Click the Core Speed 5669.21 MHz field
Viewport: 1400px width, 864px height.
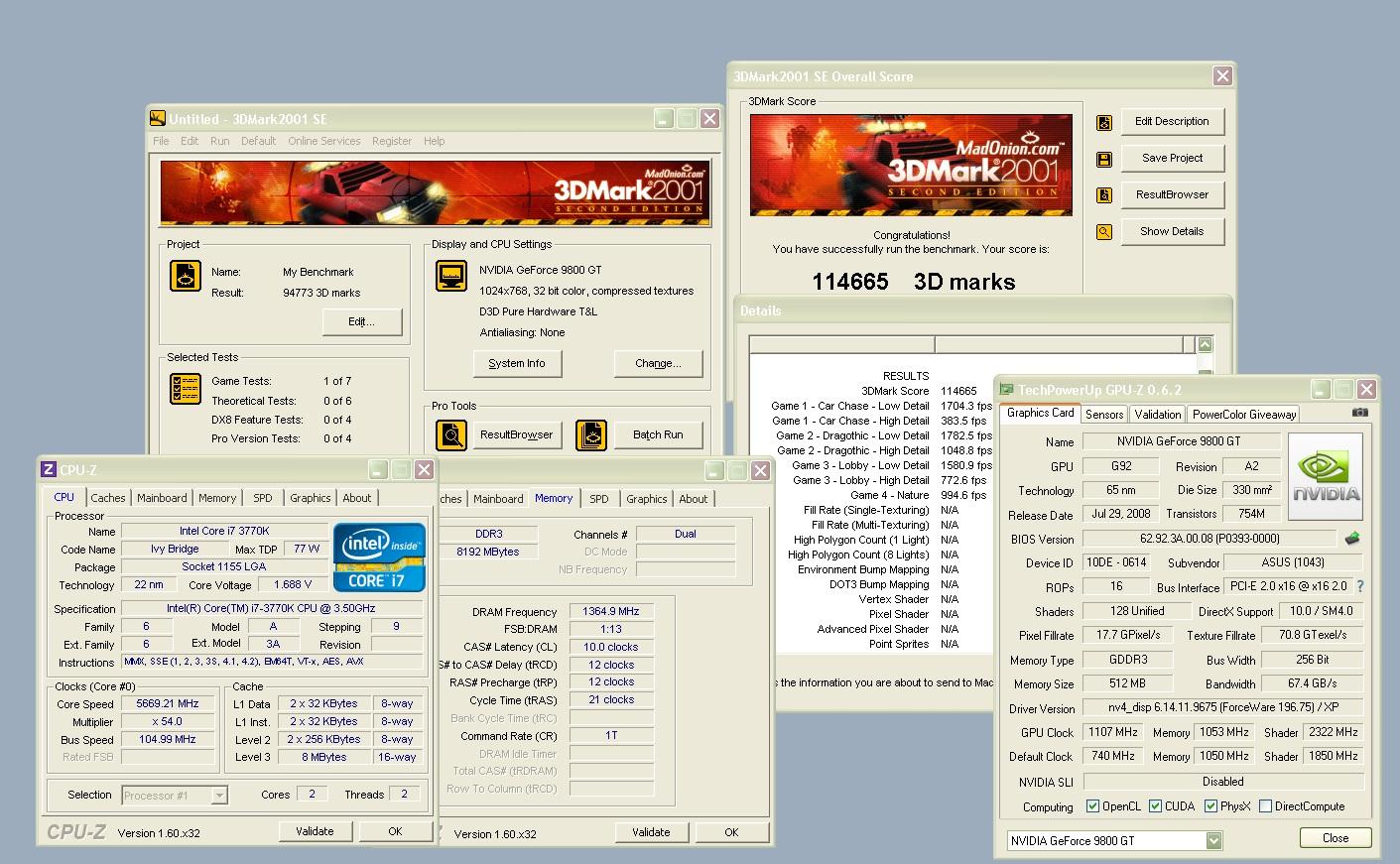pos(168,703)
